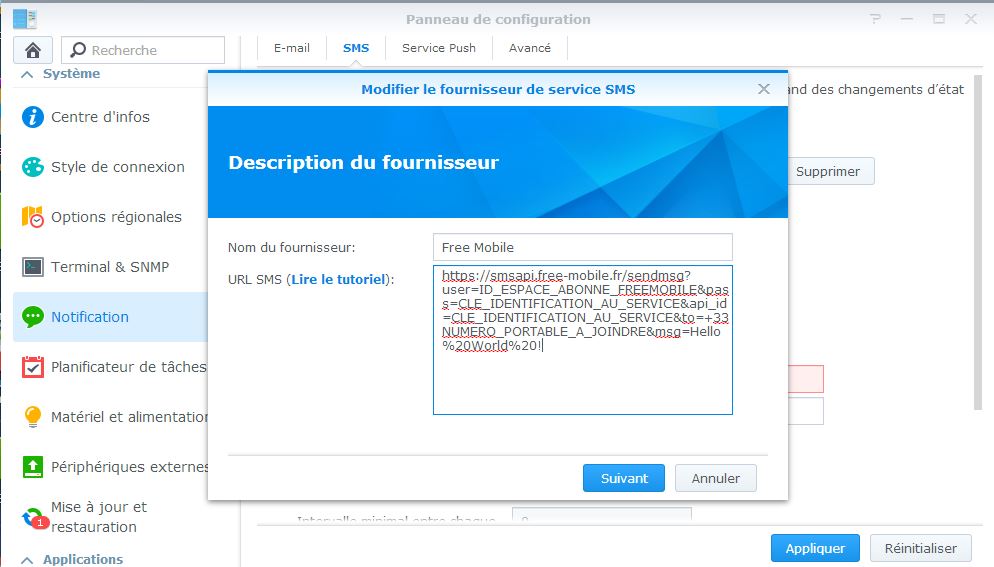This screenshot has height=567, width=994.
Task: Open the Lire le tutoriel link
Action: (x=338, y=280)
